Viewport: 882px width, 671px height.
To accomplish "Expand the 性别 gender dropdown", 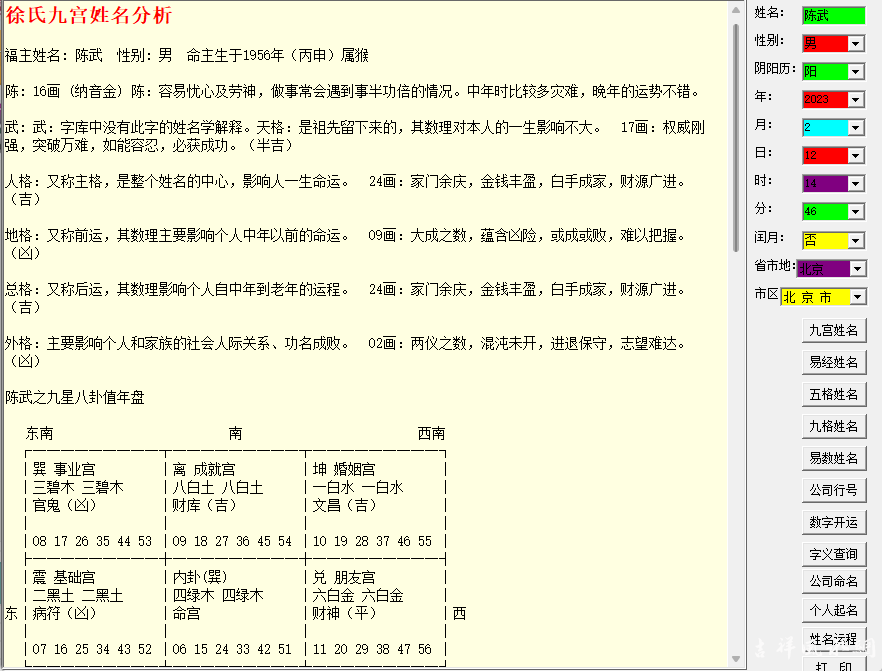I will tap(856, 44).
